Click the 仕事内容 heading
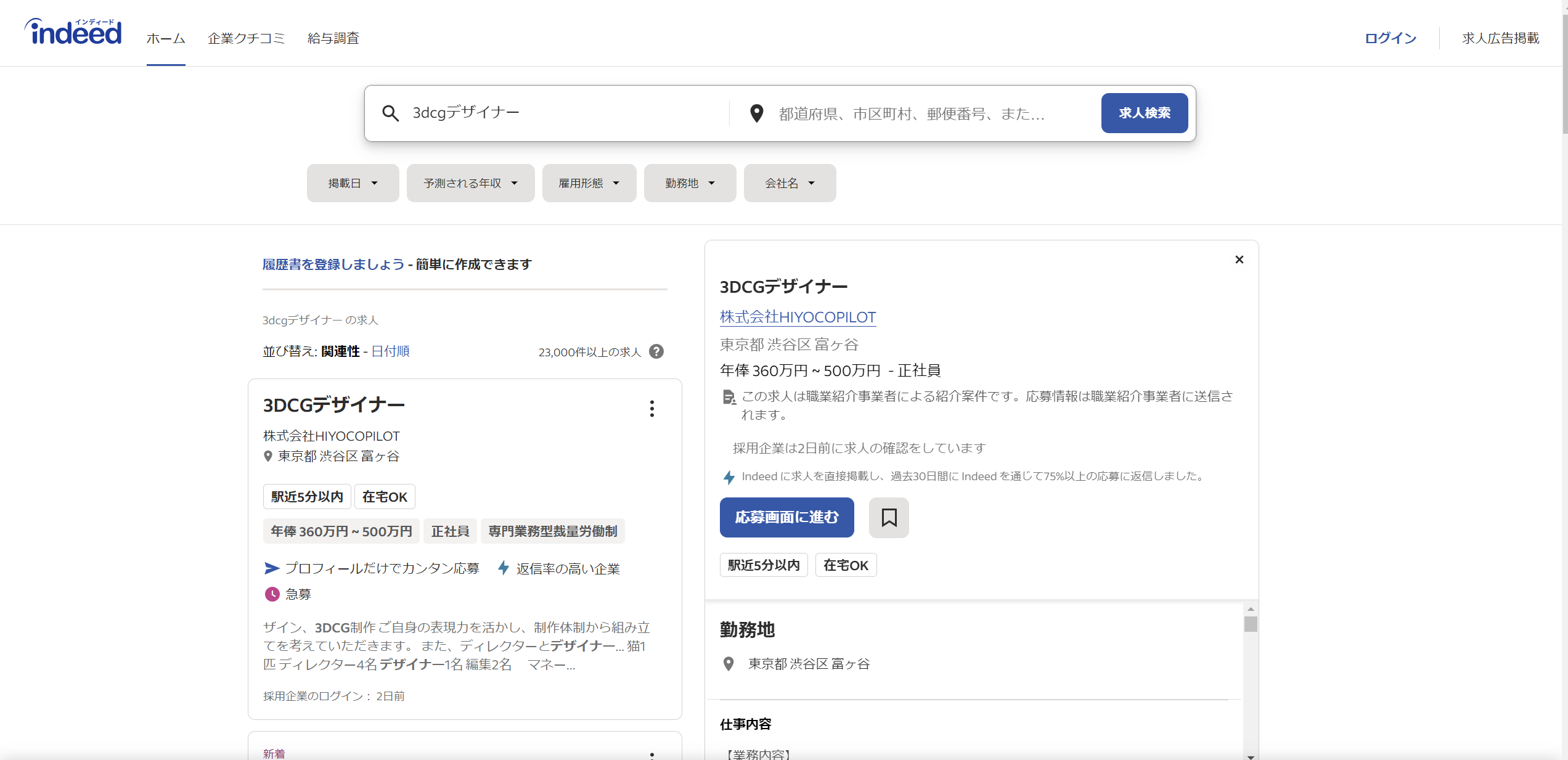The width and height of the screenshot is (1568, 760). pos(746,724)
